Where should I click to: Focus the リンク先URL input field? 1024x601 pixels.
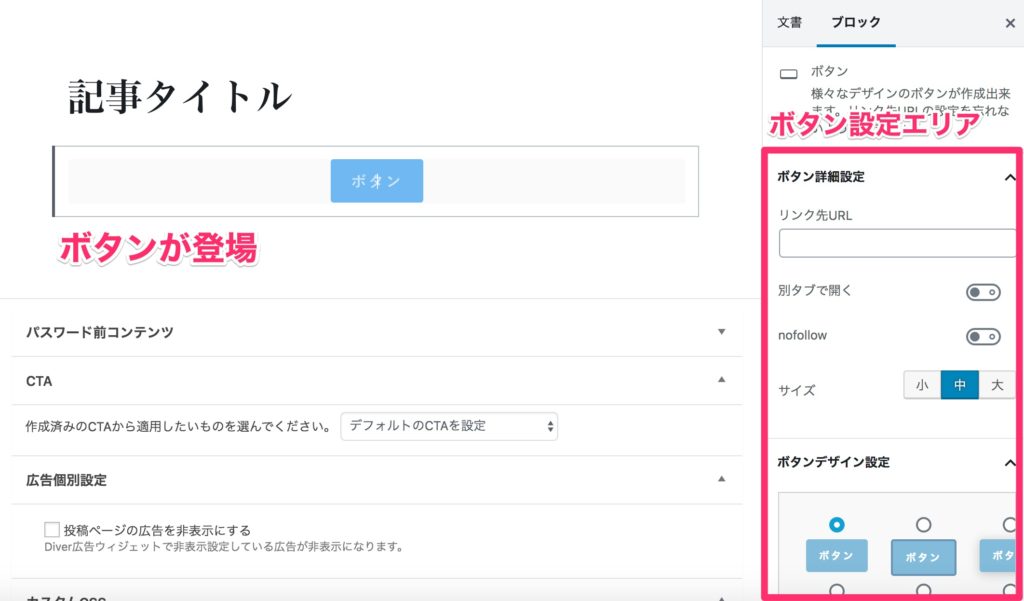[x=897, y=243]
